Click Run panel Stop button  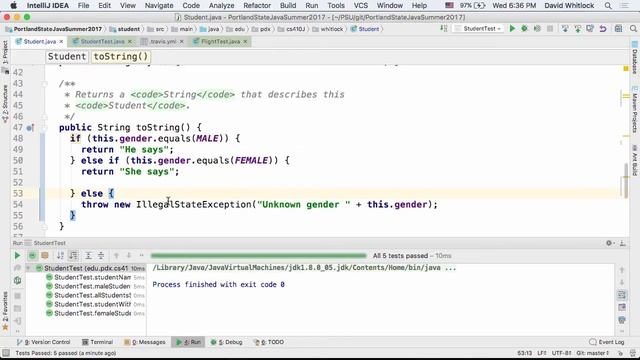coord(17,296)
